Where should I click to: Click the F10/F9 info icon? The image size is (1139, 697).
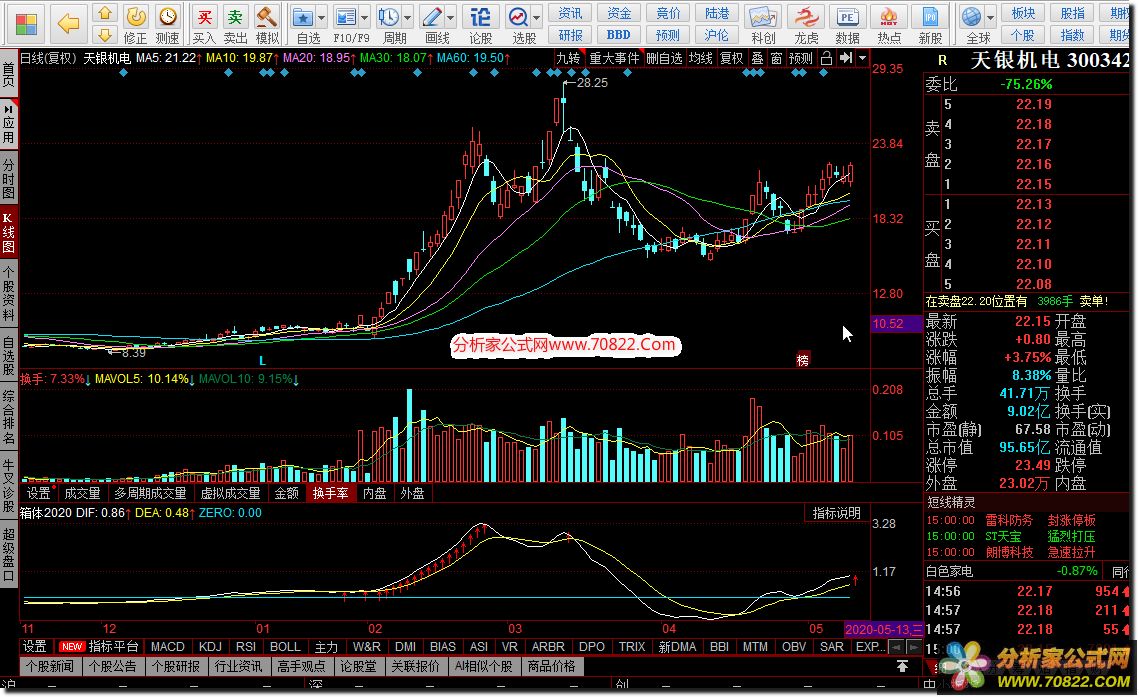(x=346, y=17)
